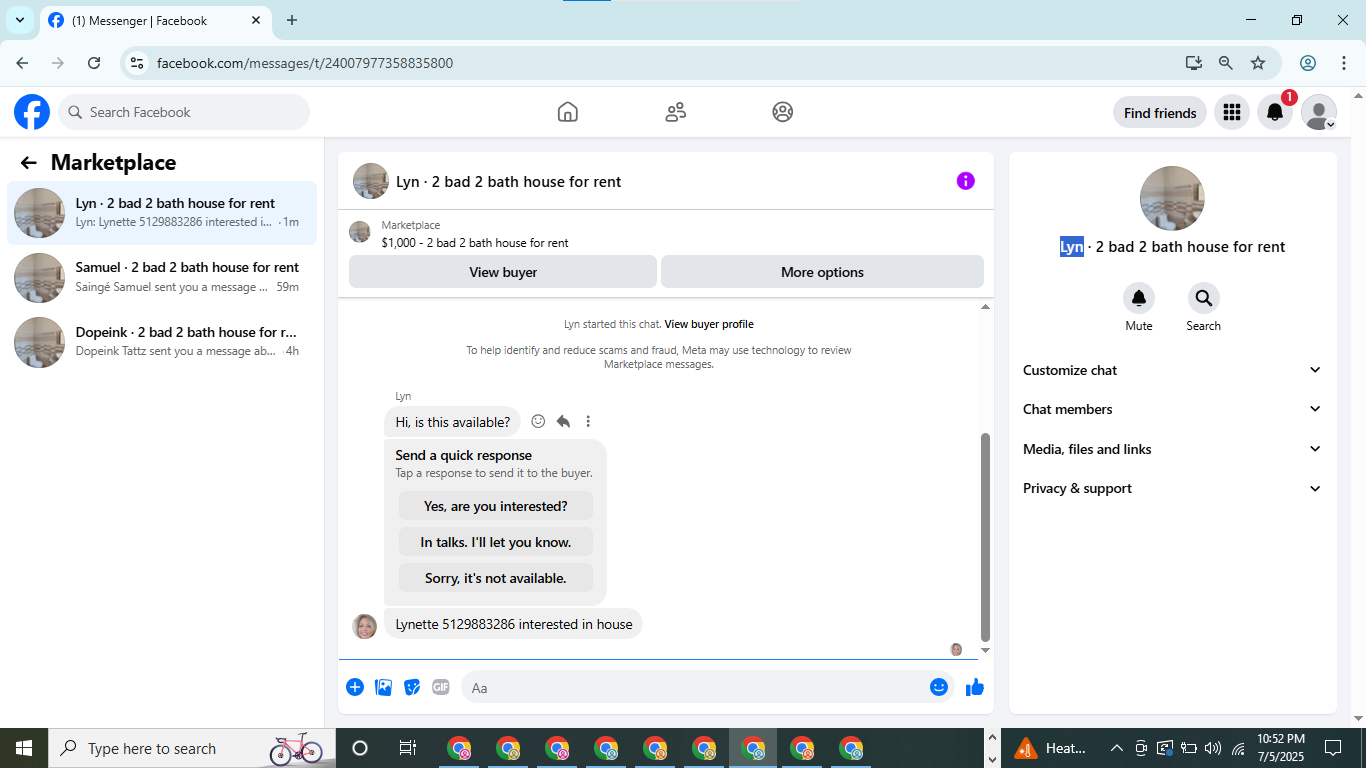Open a new browser tab
The image size is (1366, 768).
(x=292, y=20)
